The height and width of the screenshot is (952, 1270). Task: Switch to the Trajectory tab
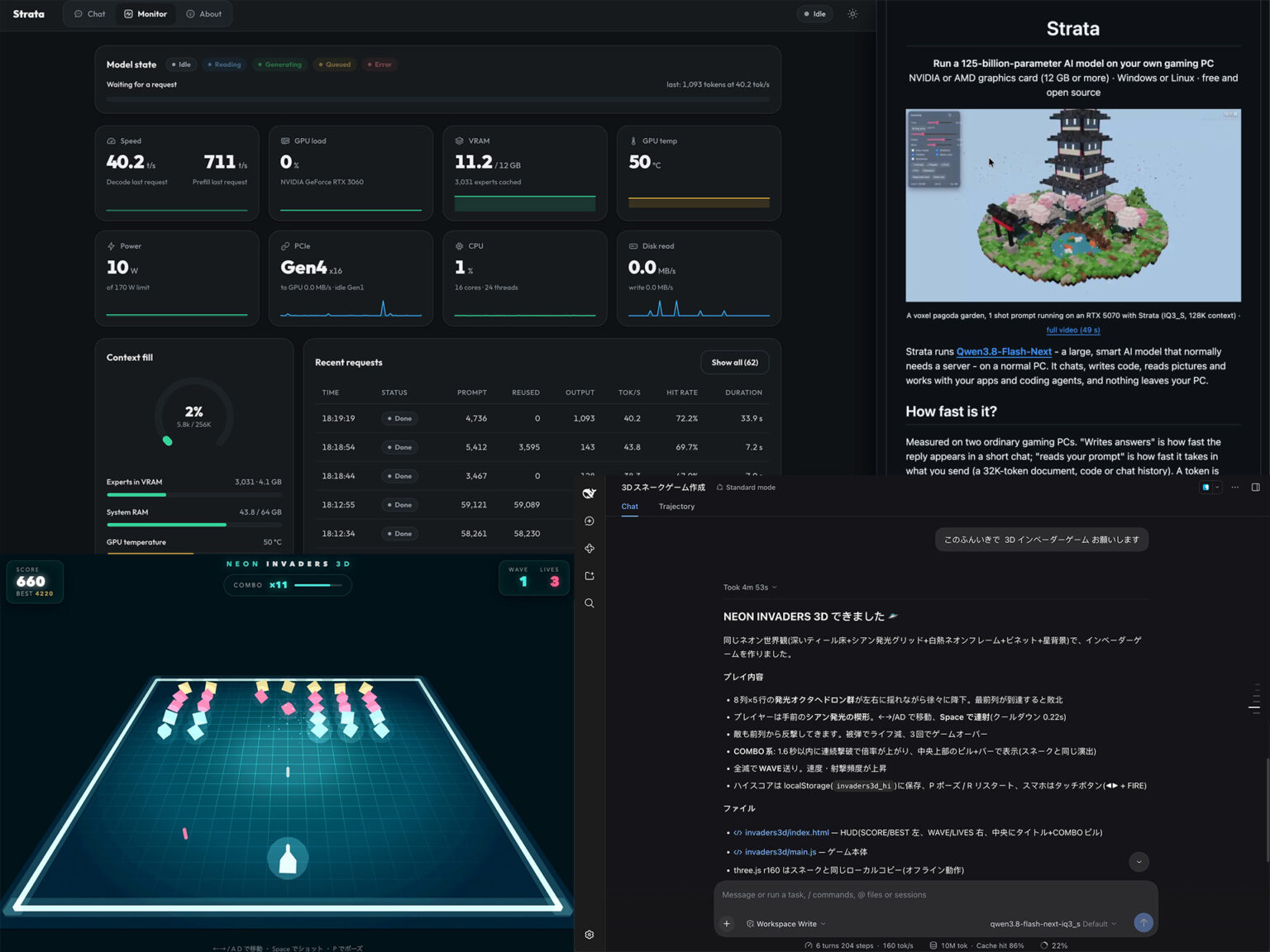[x=676, y=507]
